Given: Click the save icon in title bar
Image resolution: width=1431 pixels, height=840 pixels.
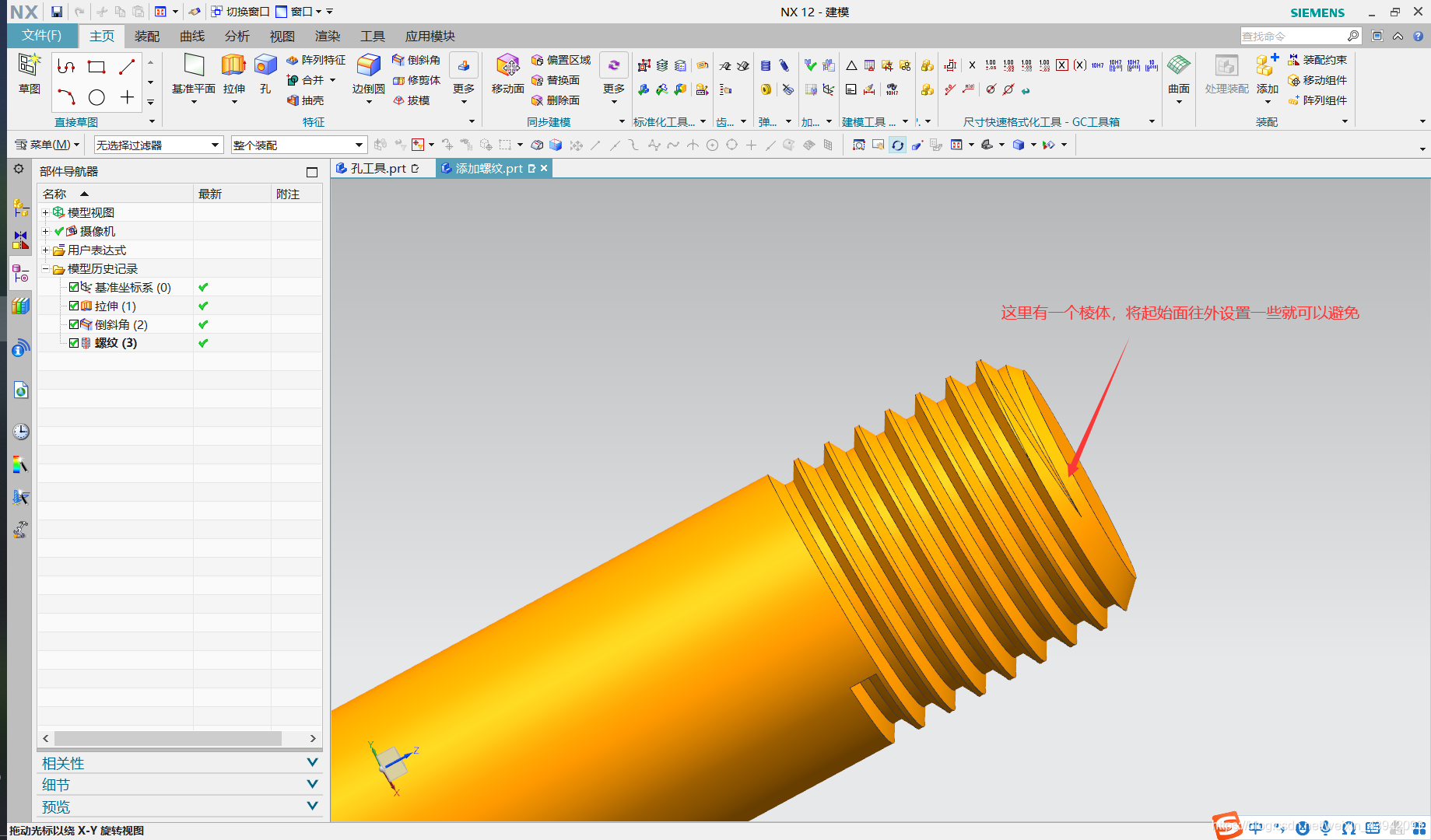Looking at the screenshot, I should click(57, 12).
